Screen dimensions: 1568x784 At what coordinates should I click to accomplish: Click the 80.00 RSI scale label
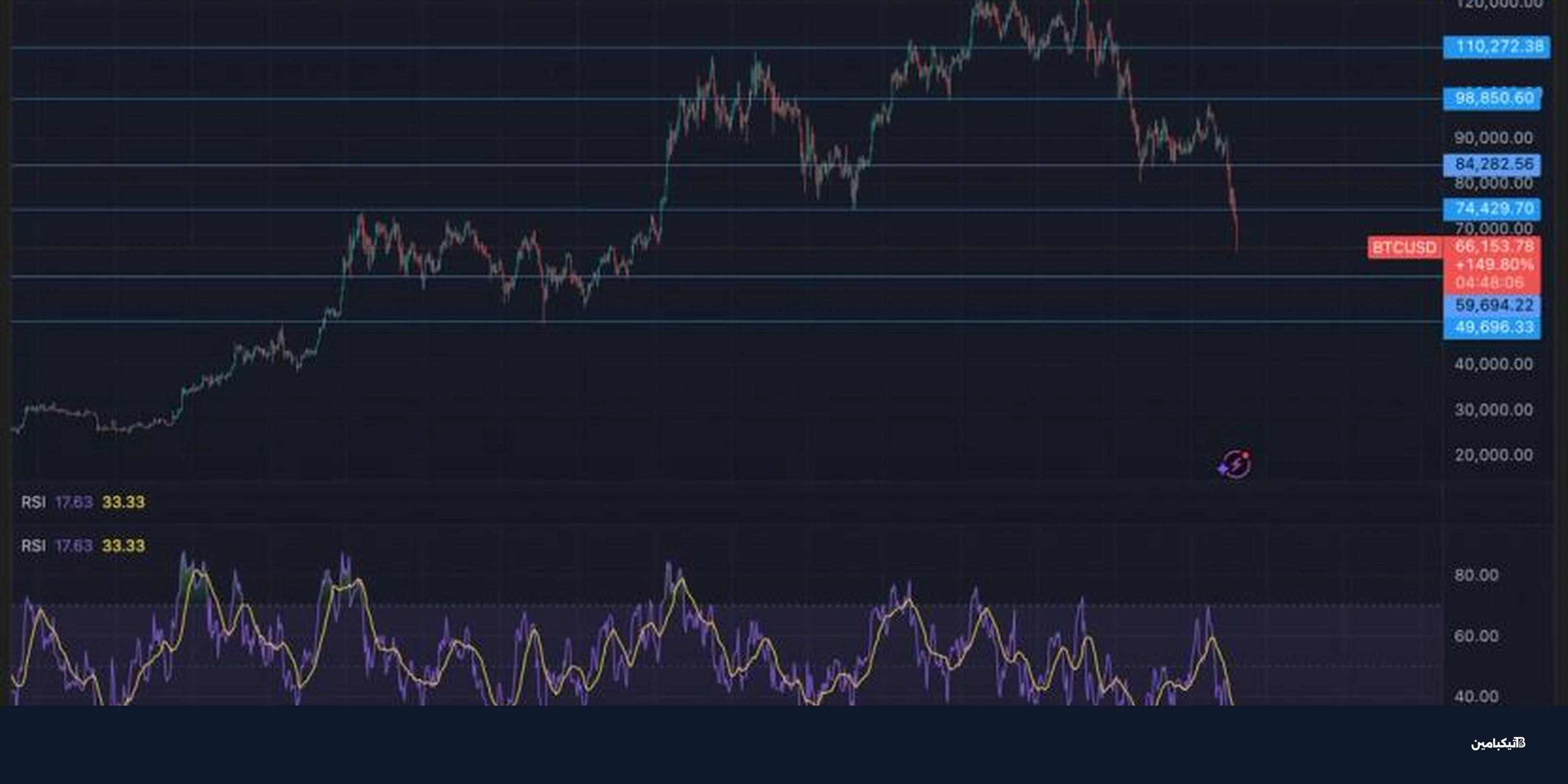(x=1476, y=575)
